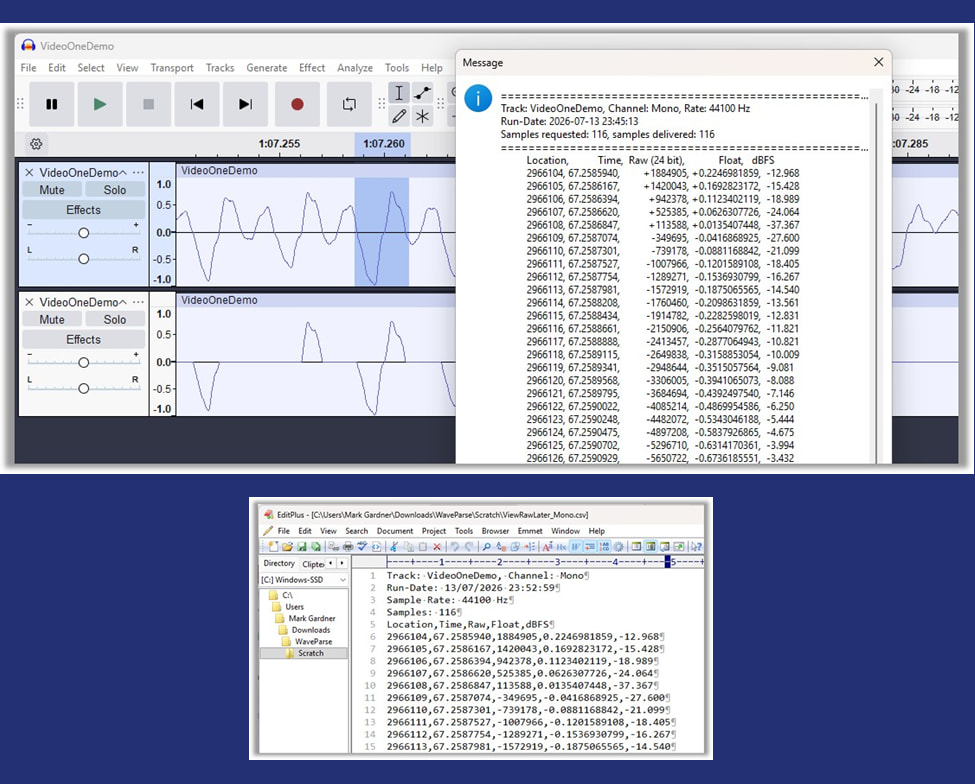Screen dimensions: 975x784
Task: Start playback with the green Play button
Action: click(x=99, y=104)
